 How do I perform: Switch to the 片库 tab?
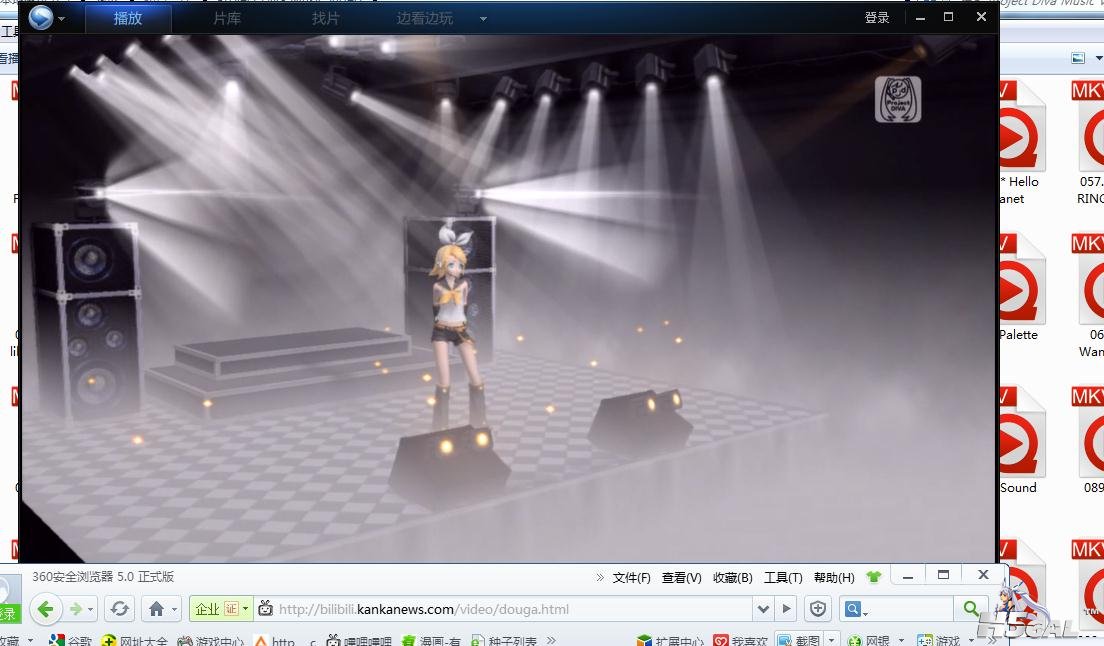click(x=227, y=18)
